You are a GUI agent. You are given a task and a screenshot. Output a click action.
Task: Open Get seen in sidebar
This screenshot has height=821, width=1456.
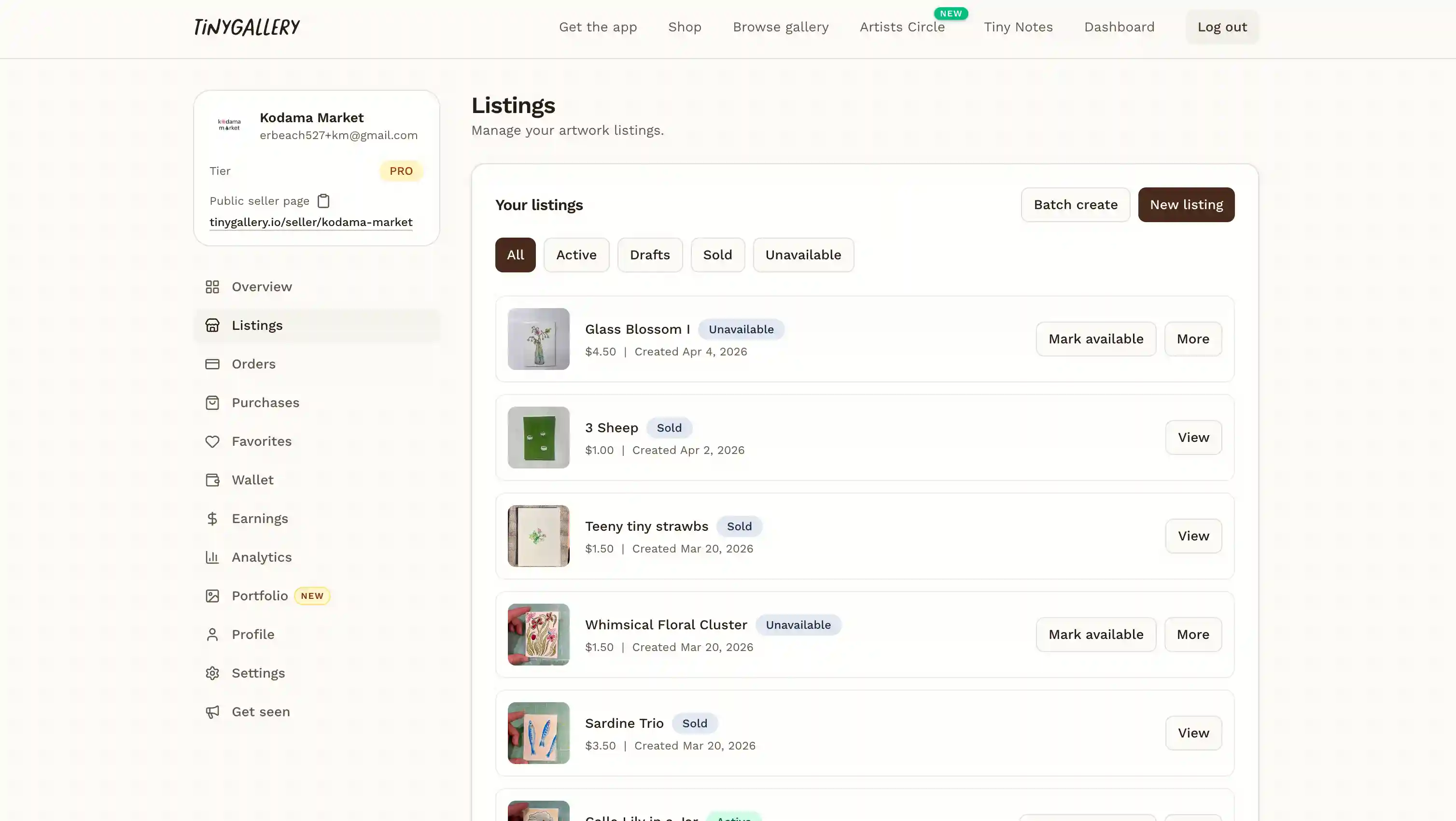(317, 711)
